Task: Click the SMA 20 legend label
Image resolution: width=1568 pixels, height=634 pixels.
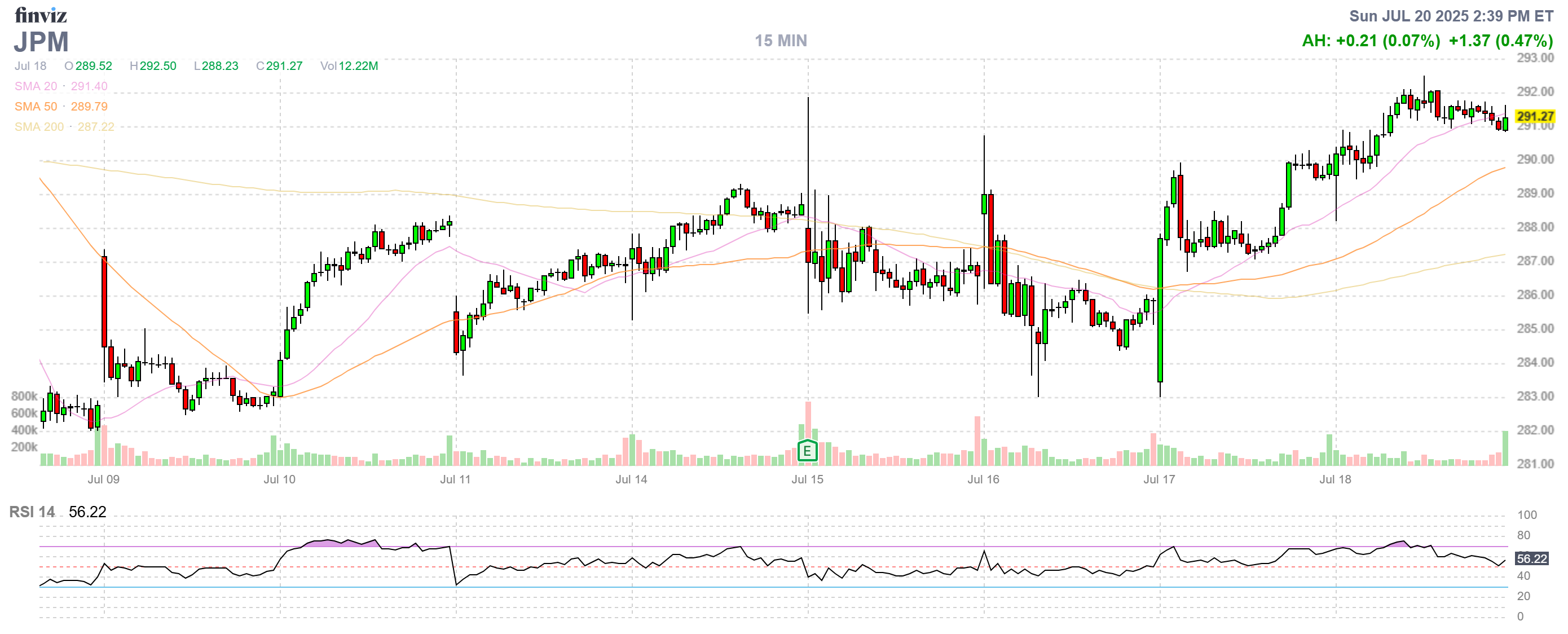Action: 36,86
